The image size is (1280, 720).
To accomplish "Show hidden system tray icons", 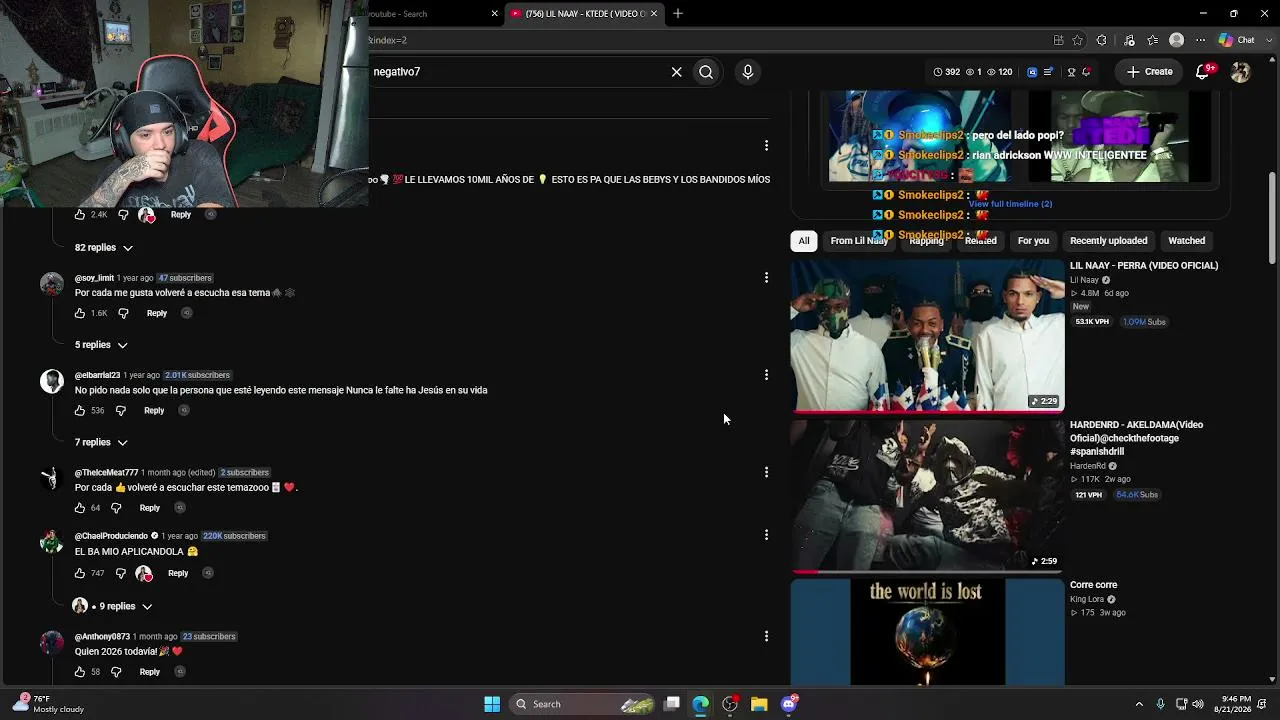I will (x=1139, y=704).
